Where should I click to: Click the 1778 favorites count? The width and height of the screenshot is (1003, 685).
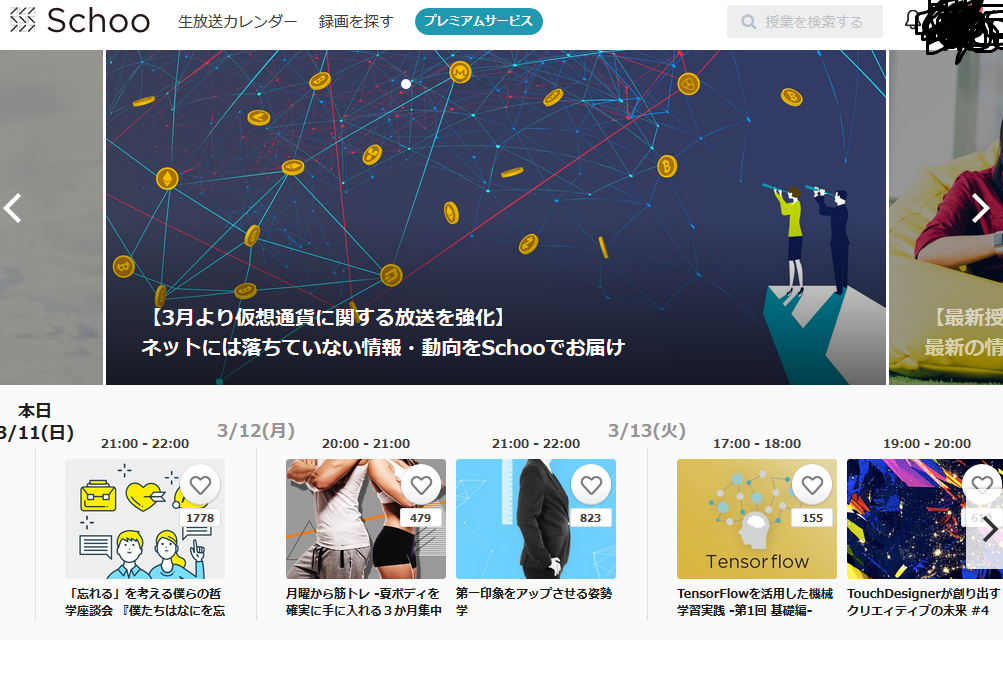(200, 517)
